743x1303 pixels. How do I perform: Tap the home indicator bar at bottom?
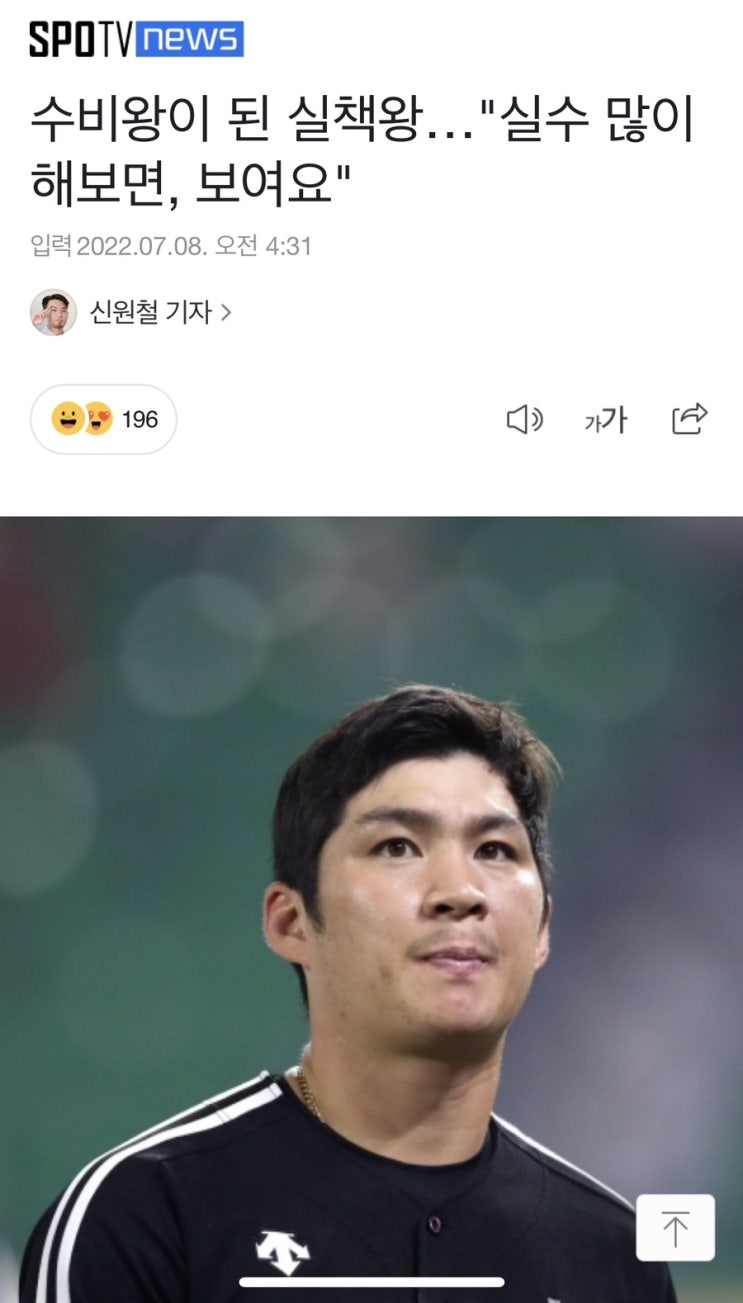point(371,1283)
